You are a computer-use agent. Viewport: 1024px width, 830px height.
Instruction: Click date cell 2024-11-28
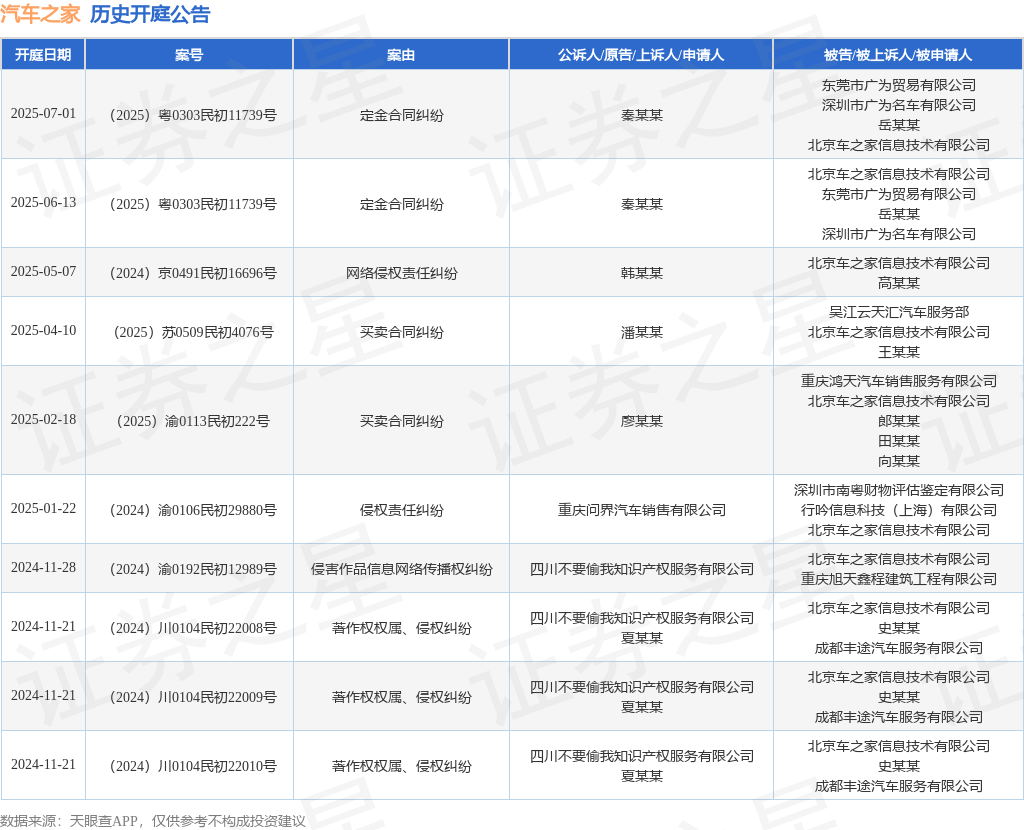(x=43, y=567)
